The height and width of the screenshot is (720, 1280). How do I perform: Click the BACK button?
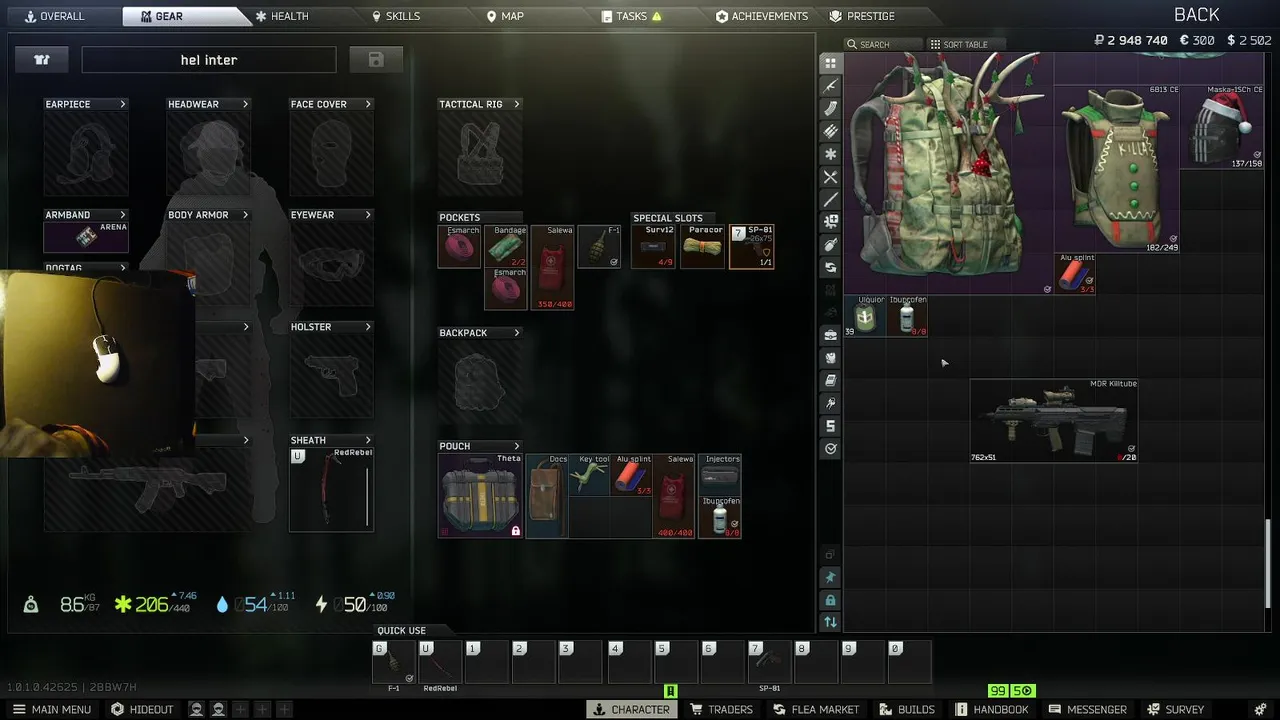coord(1197,14)
